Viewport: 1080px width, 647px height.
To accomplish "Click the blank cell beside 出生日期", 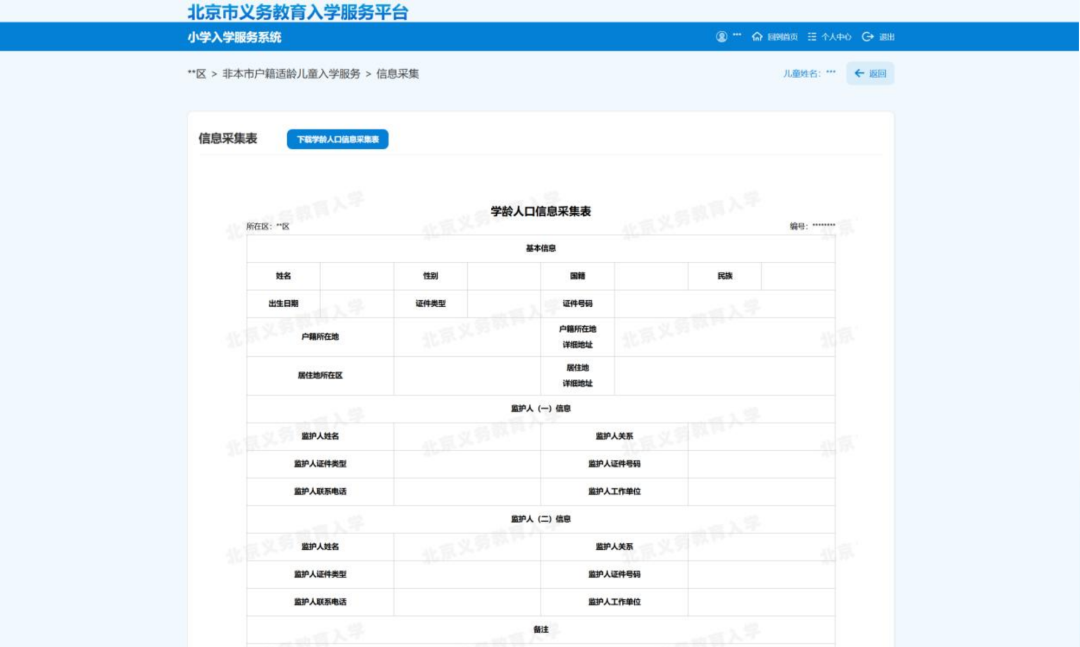I will point(357,304).
